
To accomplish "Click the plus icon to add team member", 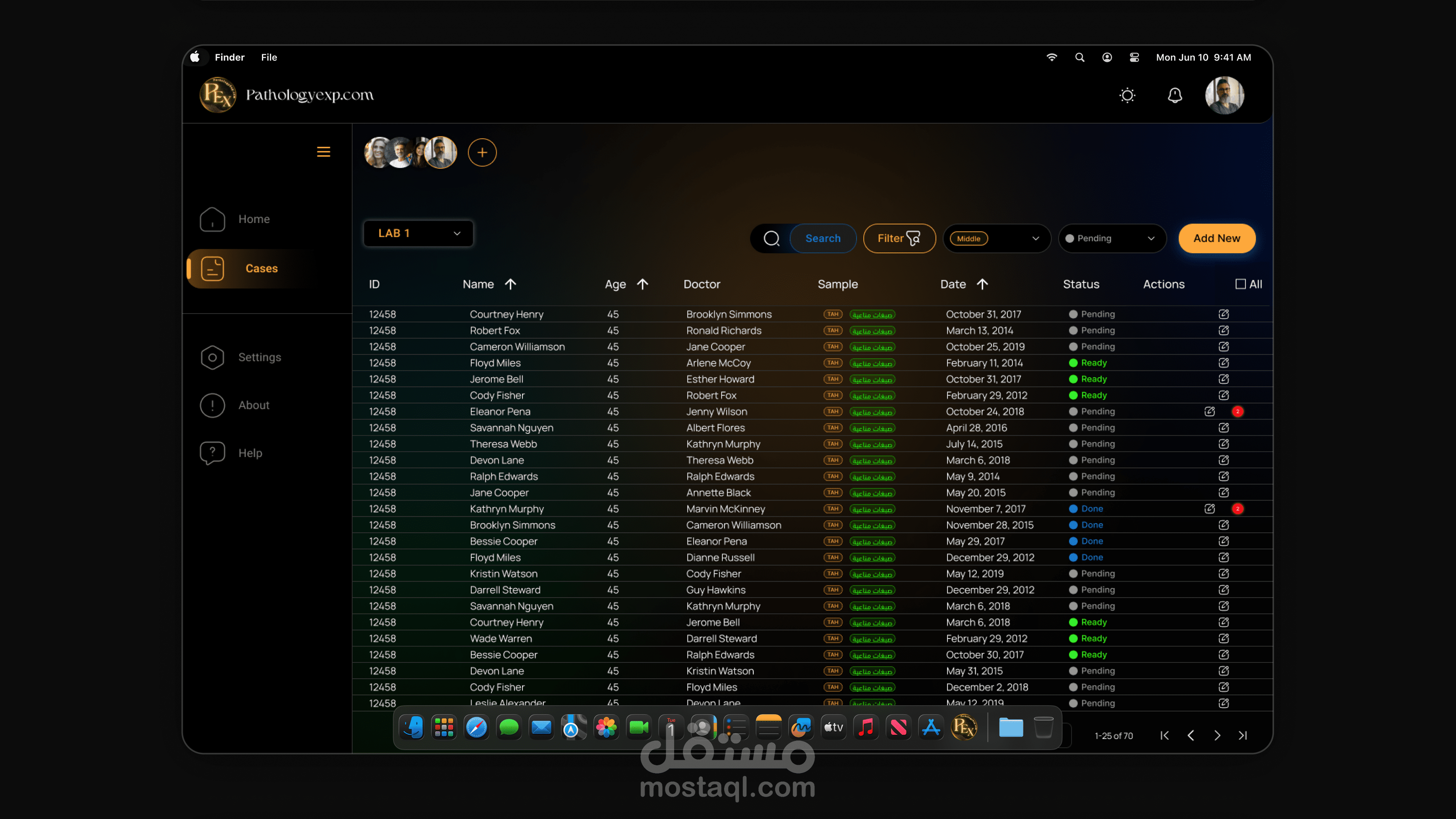I will coord(482,152).
